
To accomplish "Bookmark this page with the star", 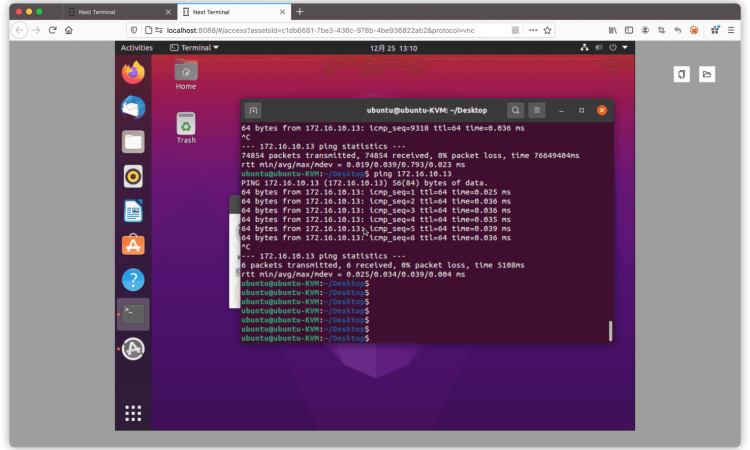I will (x=547, y=30).
